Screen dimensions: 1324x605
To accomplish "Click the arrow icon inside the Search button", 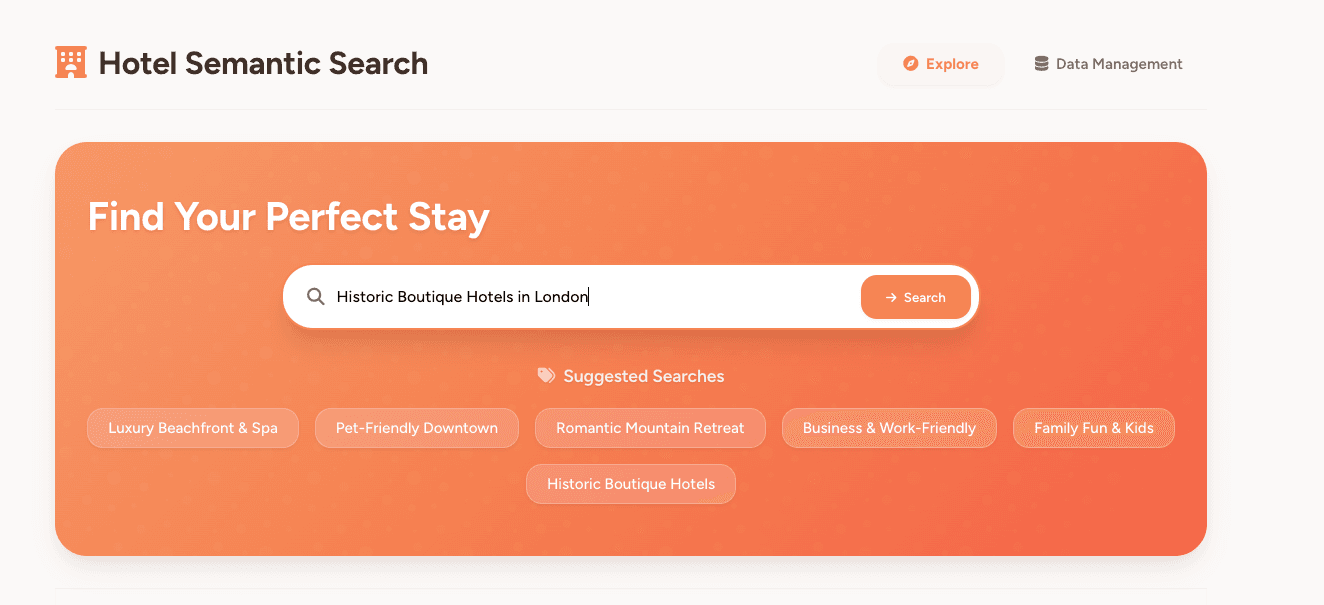I will point(890,297).
